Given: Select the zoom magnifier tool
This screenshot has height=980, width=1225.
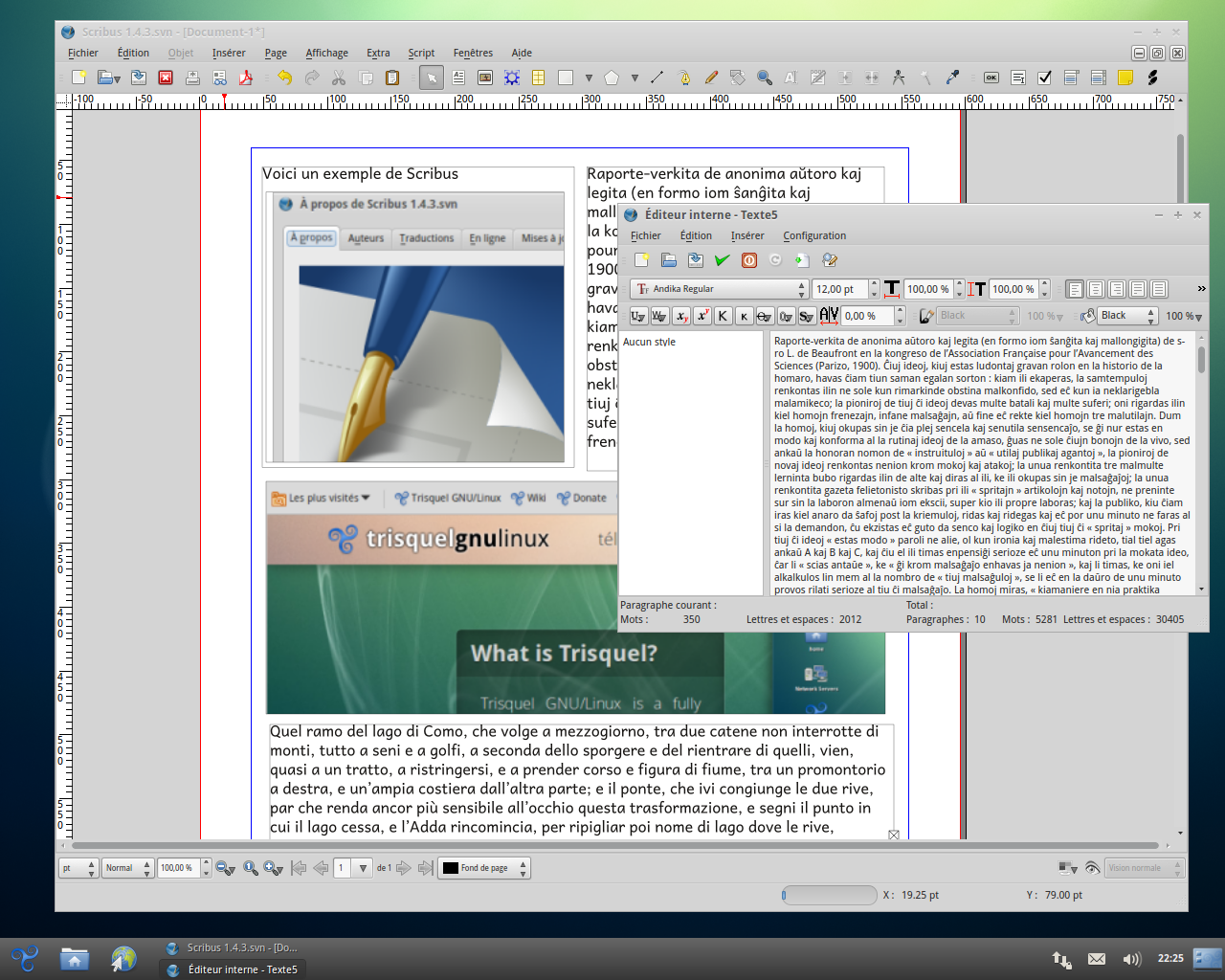Looking at the screenshot, I should click(765, 78).
